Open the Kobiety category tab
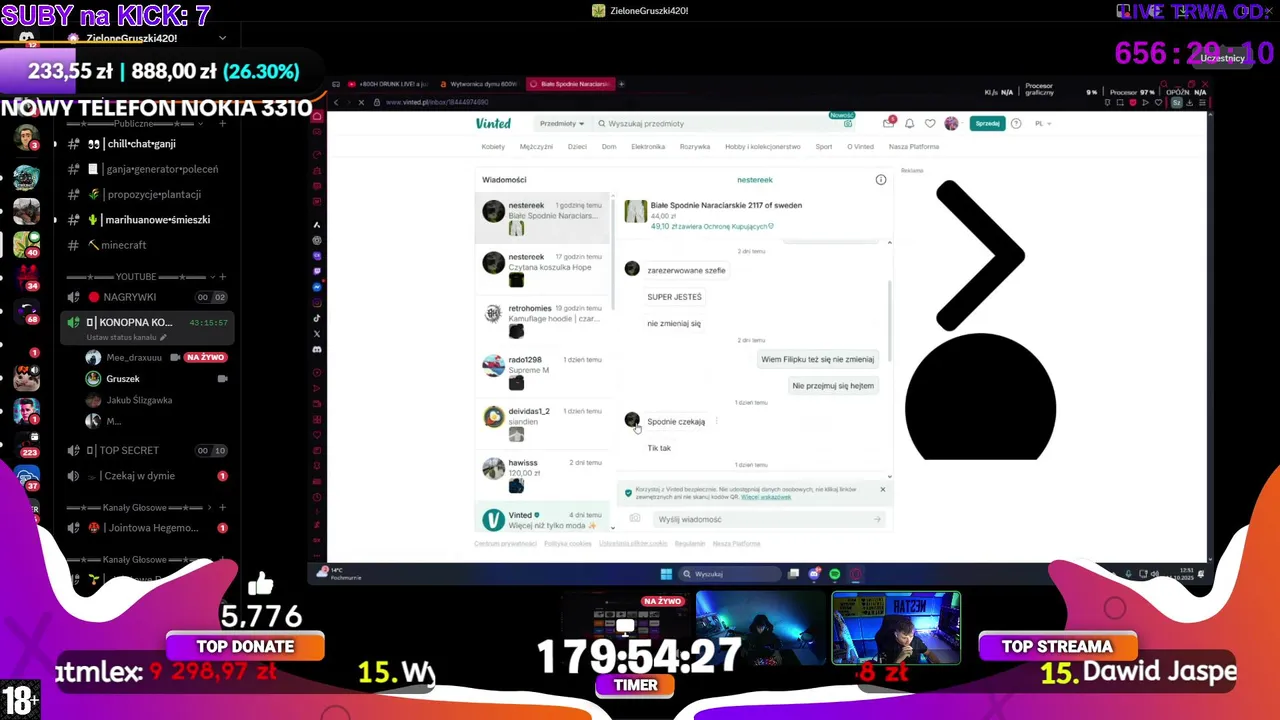Screen dimensions: 1280x720 point(493,146)
